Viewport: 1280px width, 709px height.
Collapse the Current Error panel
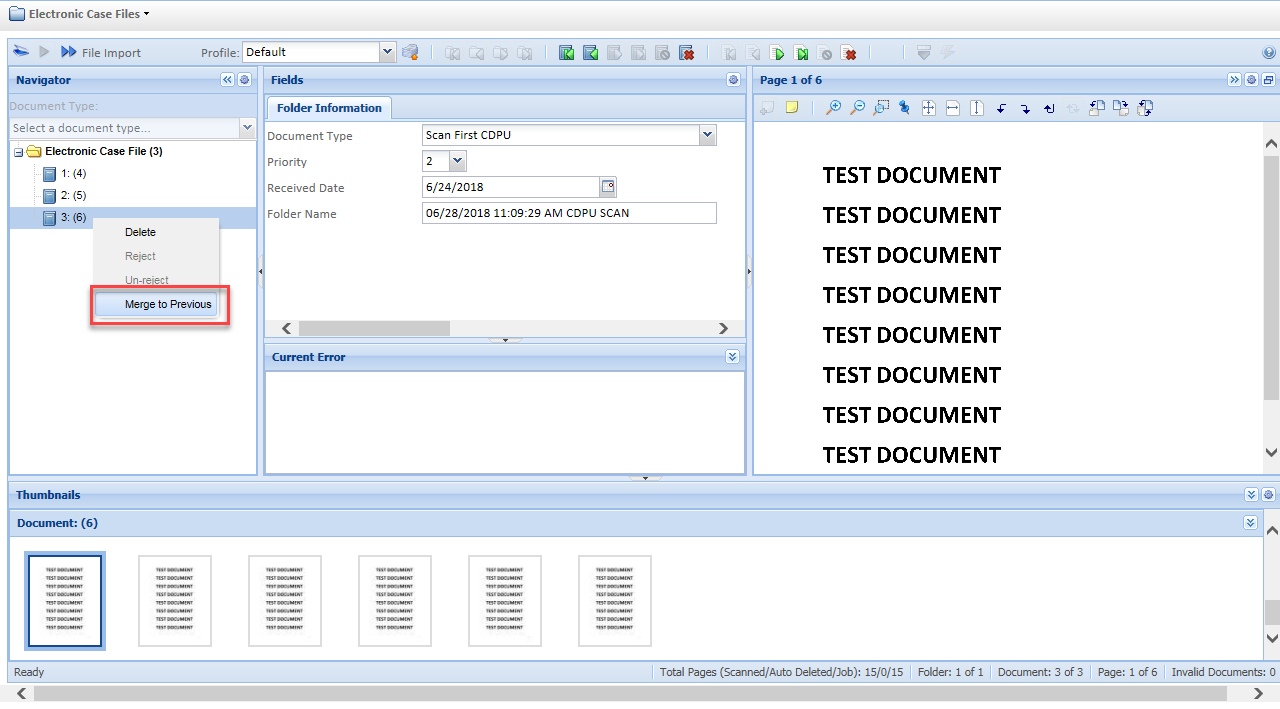pos(733,357)
